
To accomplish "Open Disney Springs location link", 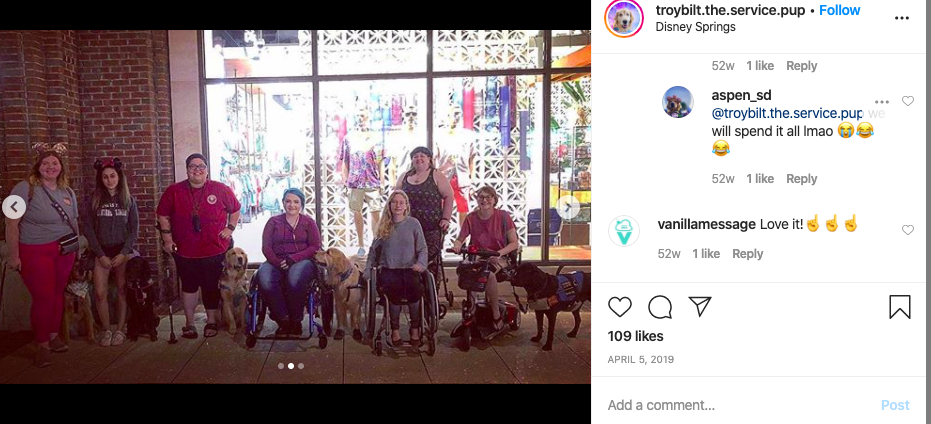I will (x=695, y=27).
